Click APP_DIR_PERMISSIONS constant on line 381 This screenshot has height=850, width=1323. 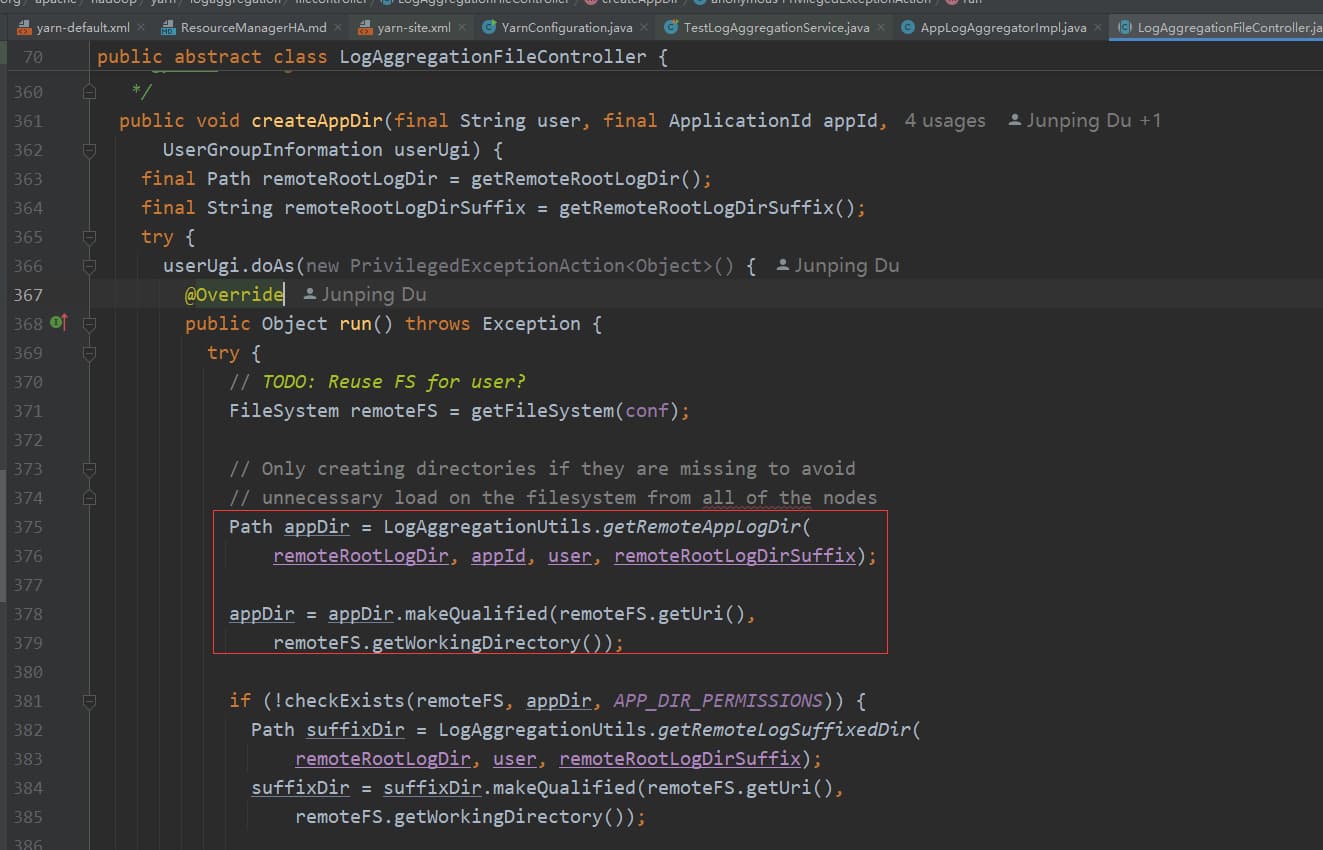tap(718, 701)
